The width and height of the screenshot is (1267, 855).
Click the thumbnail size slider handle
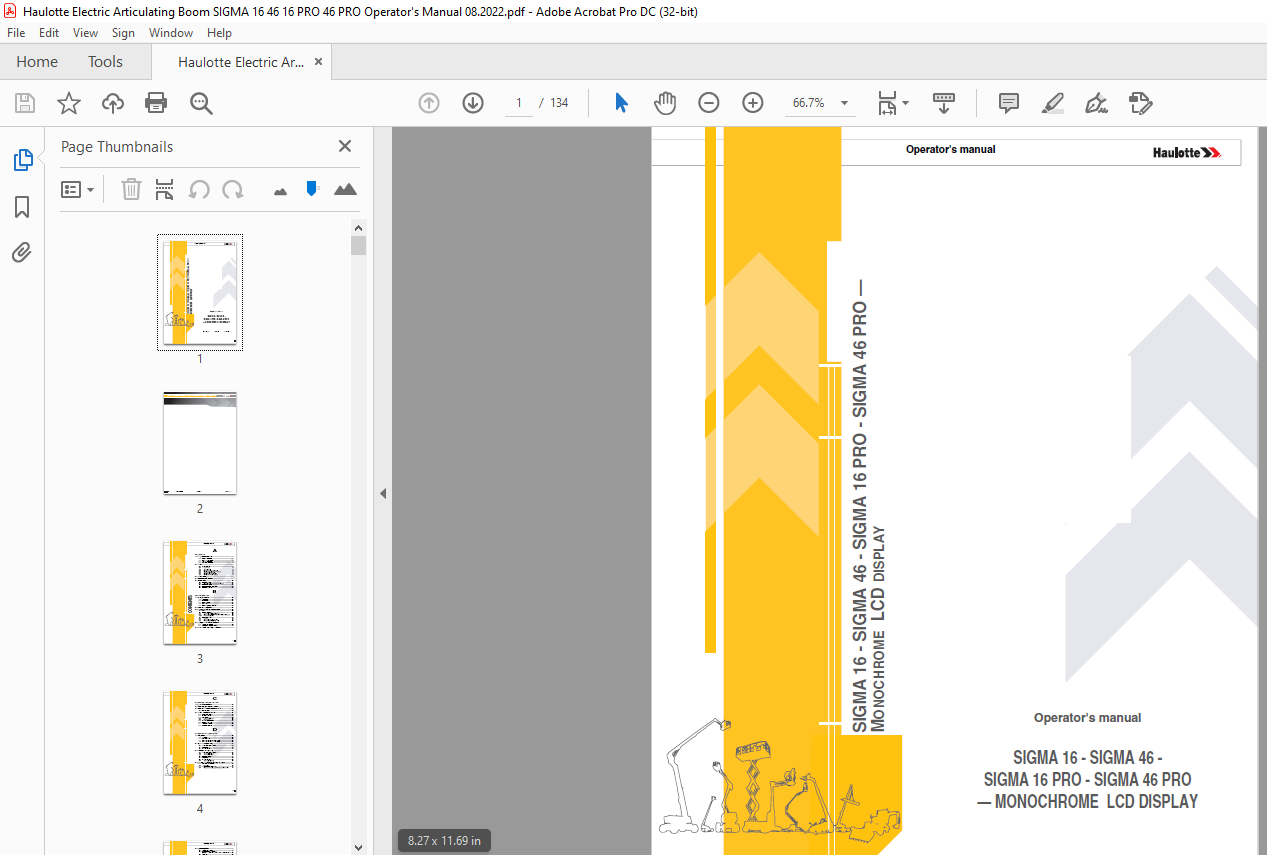312,188
